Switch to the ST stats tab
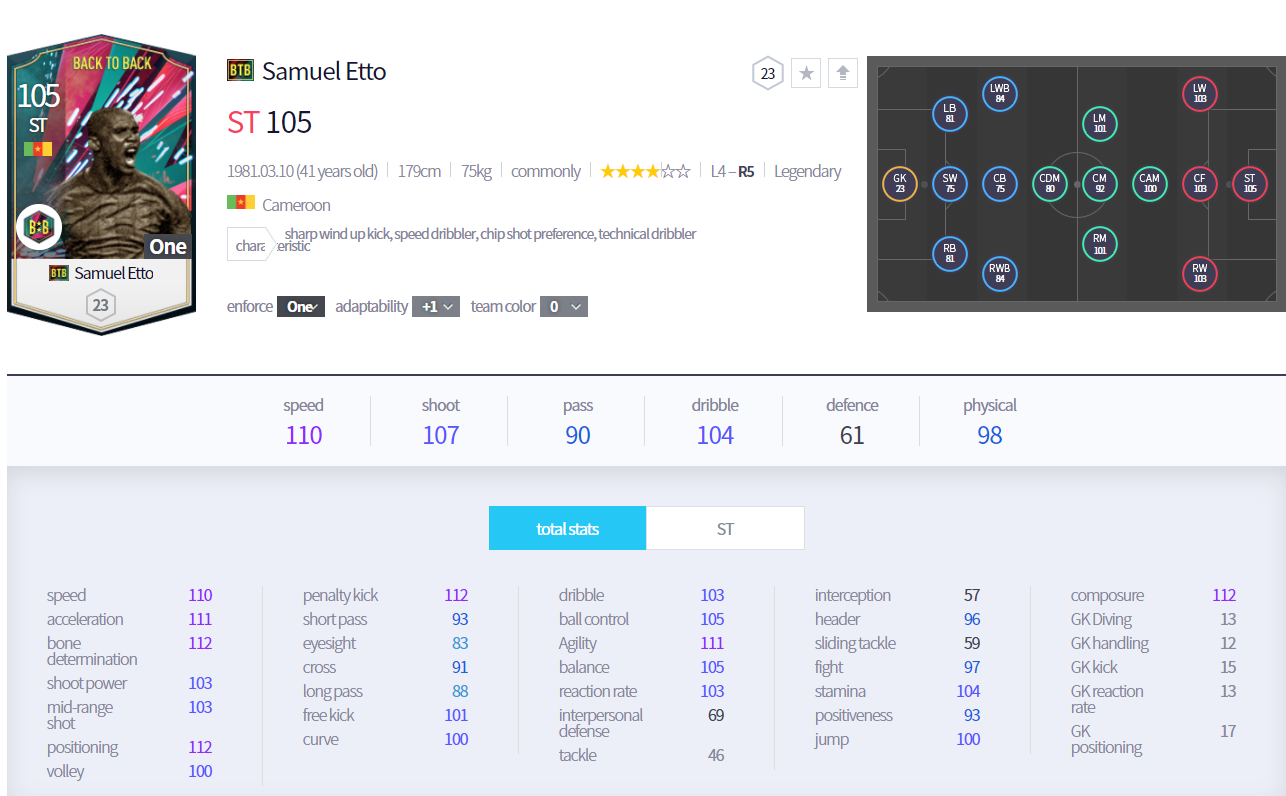 [725, 529]
